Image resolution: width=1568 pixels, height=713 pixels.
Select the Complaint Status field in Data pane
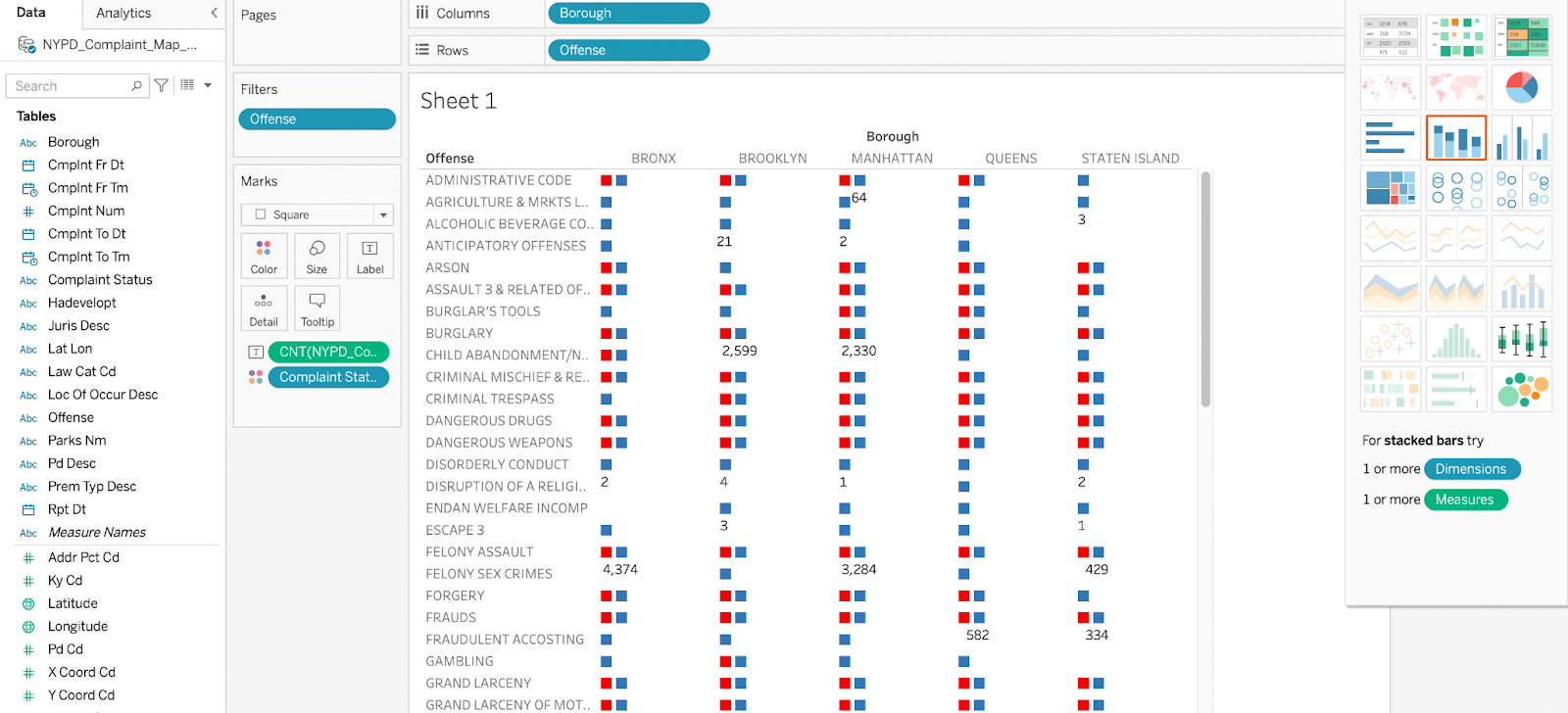coord(100,279)
